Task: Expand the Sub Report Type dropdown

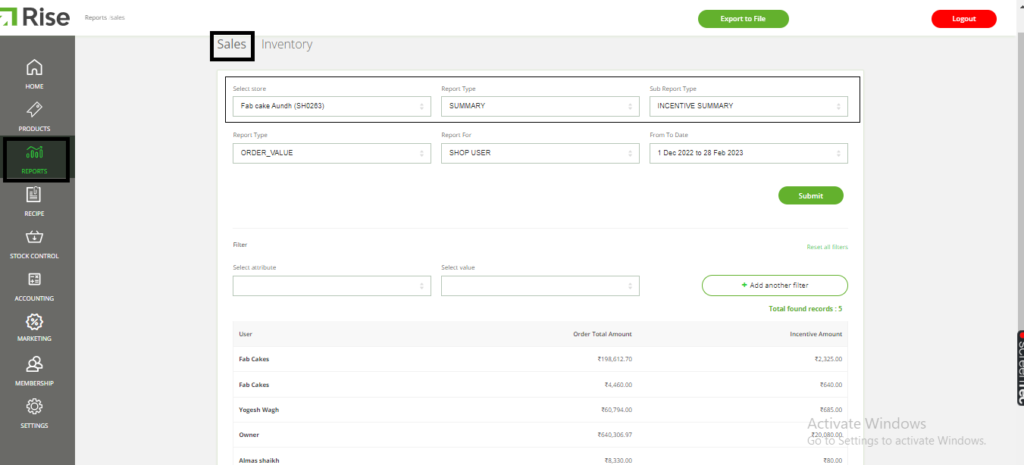Action: coord(748,106)
